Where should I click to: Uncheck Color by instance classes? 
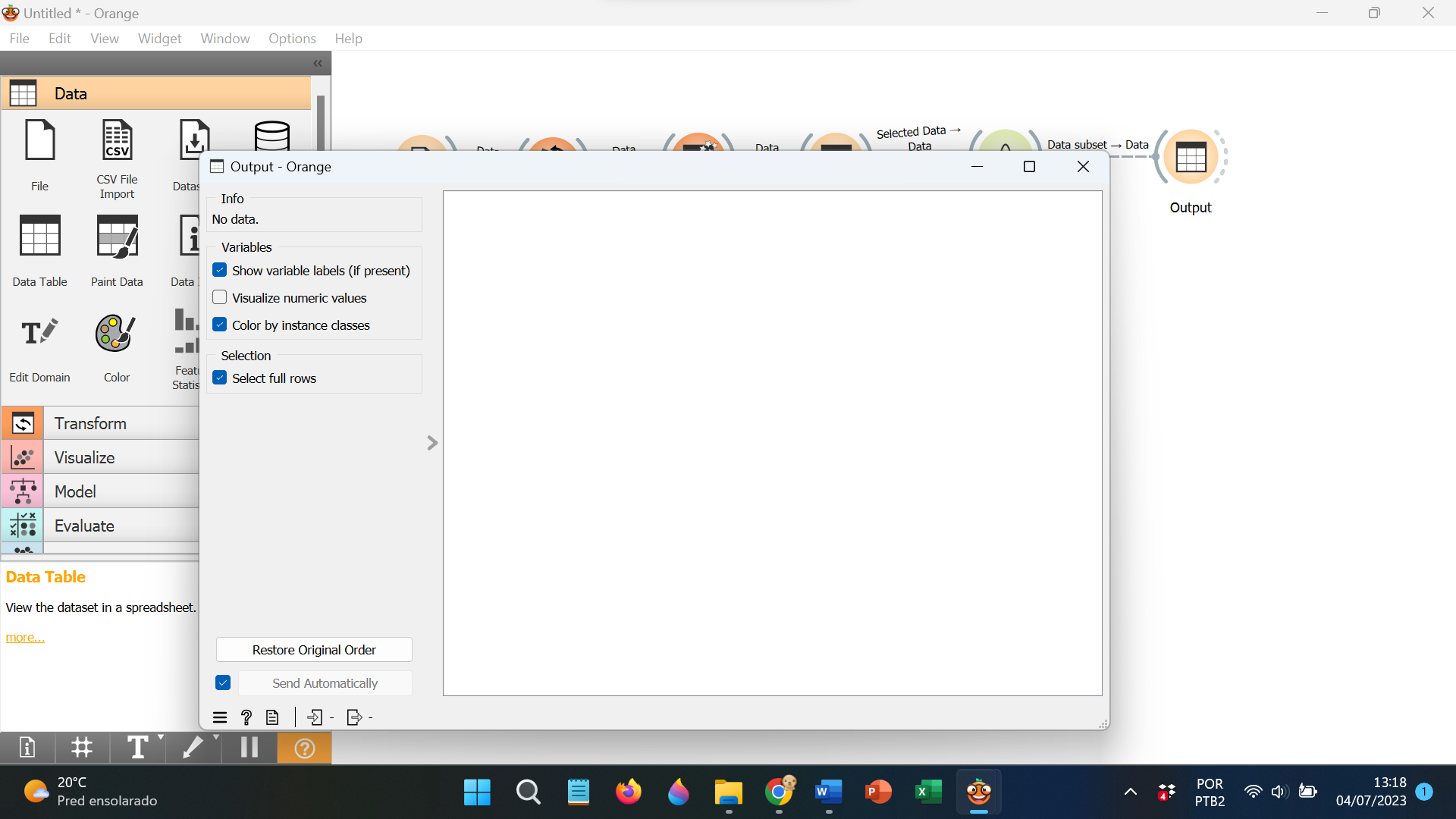pyautogui.click(x=219, y=324)
